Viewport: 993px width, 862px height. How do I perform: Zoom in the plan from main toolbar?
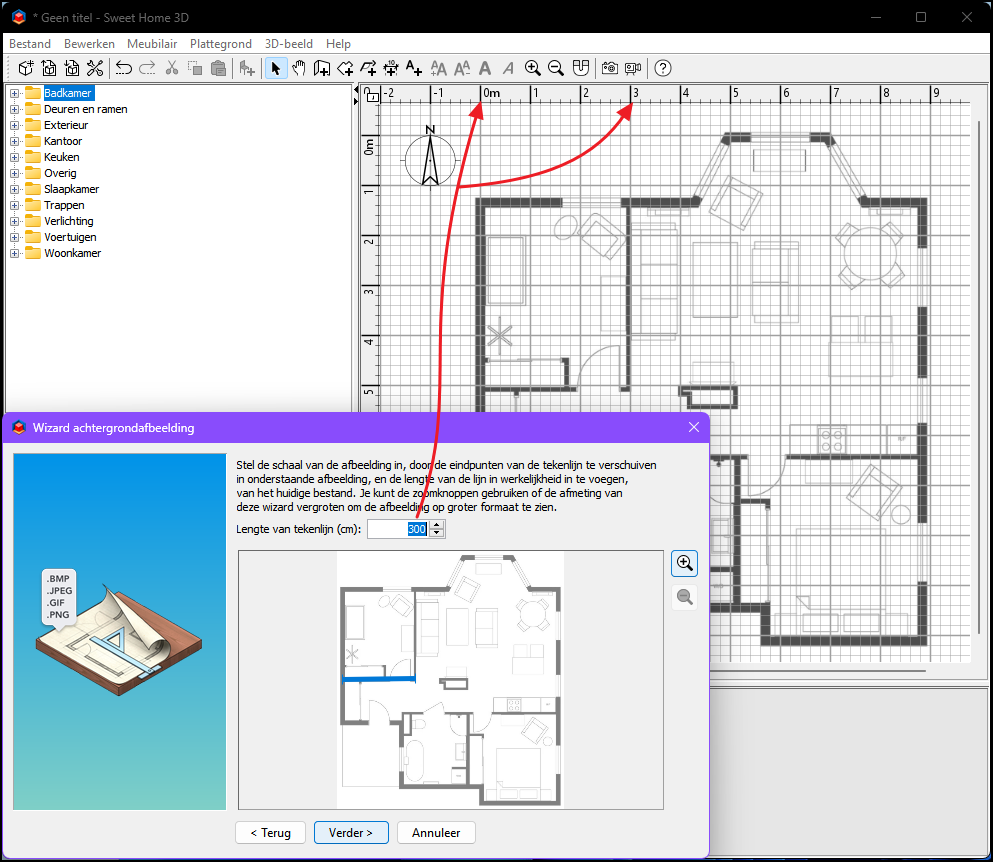pyautogui.click(x=533, y=68)
